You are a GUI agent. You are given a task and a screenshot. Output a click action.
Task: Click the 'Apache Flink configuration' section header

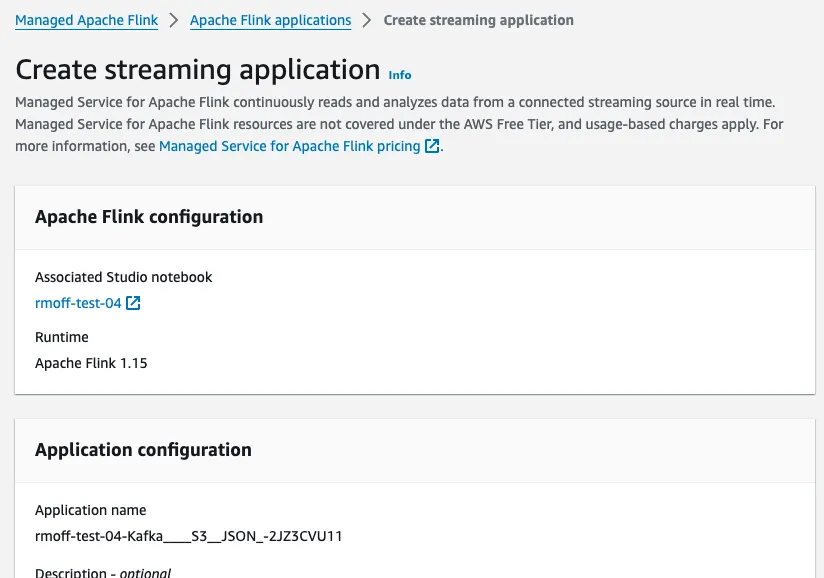pyautogui.click(x=149, y=216)
